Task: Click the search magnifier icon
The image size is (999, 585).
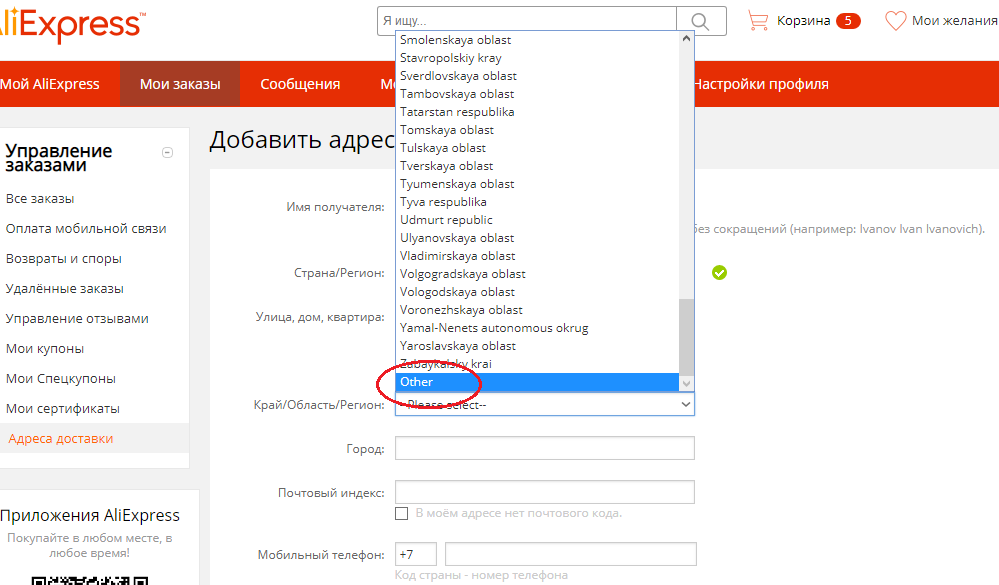Action: pyautogui.click(x=700, y=21)
